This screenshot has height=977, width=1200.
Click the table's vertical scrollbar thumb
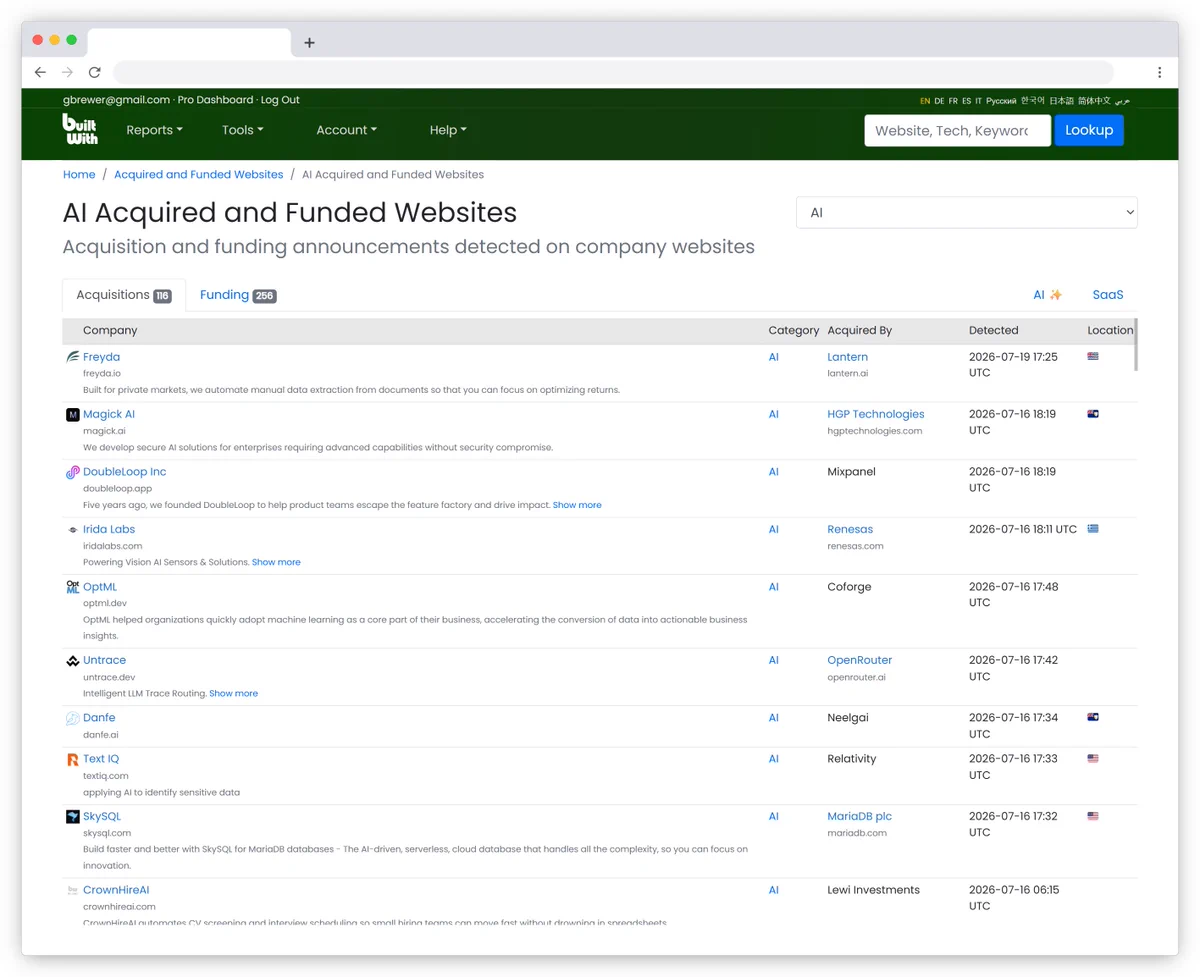point(1136,345)
